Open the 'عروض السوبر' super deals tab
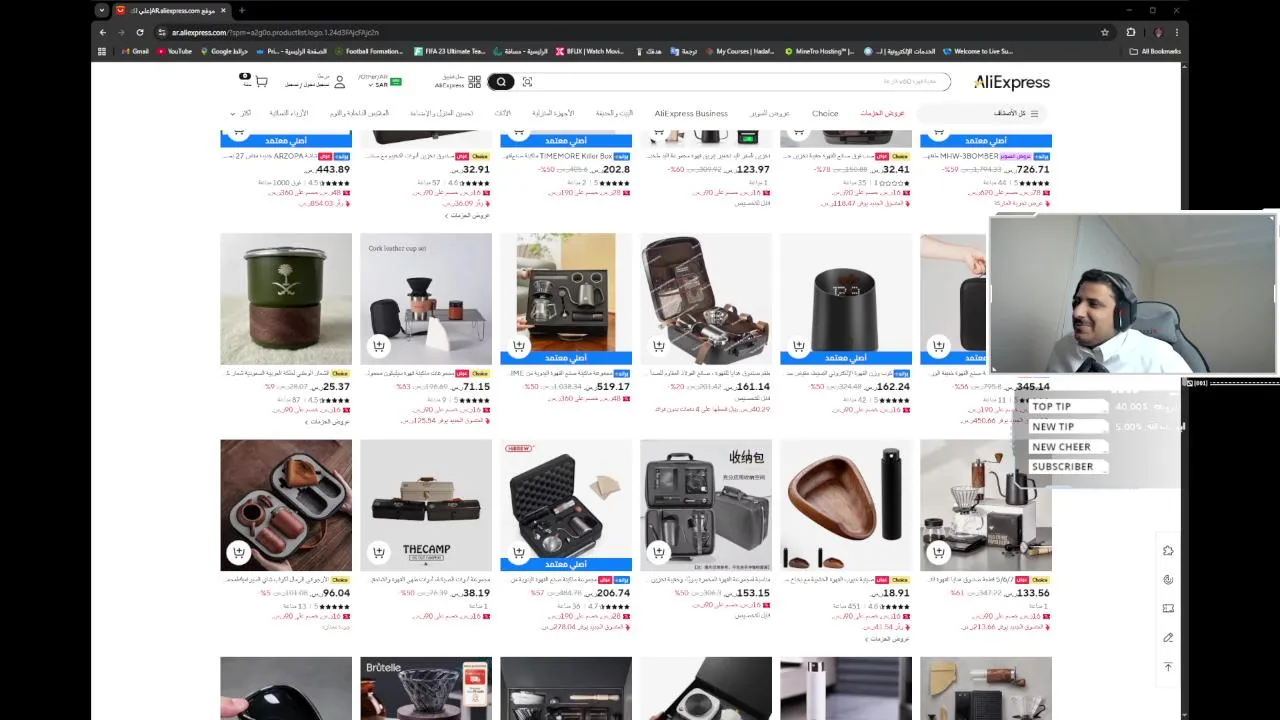1280x720 pixels. point(770,113)
